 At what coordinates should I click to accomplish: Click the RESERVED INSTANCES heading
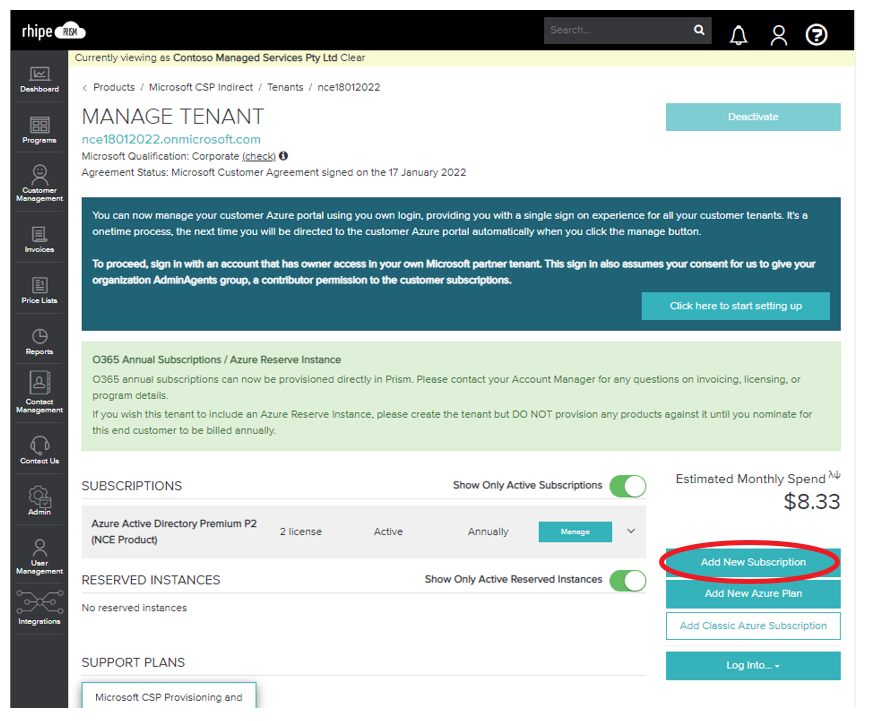[x=151, y=580]
